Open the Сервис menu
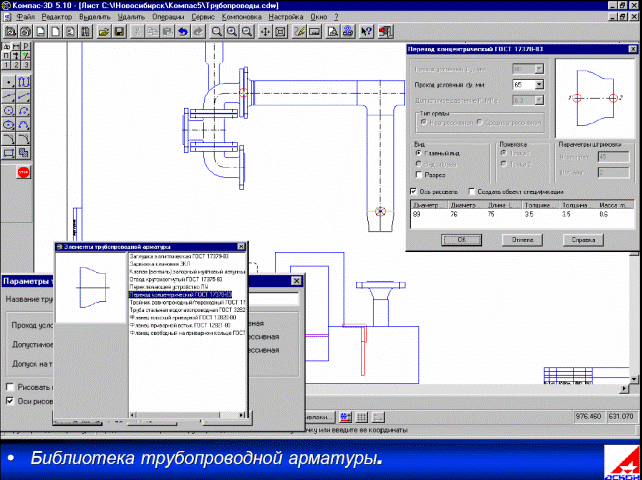The height and width of the screenshot is (480, 642). [203, 17]
